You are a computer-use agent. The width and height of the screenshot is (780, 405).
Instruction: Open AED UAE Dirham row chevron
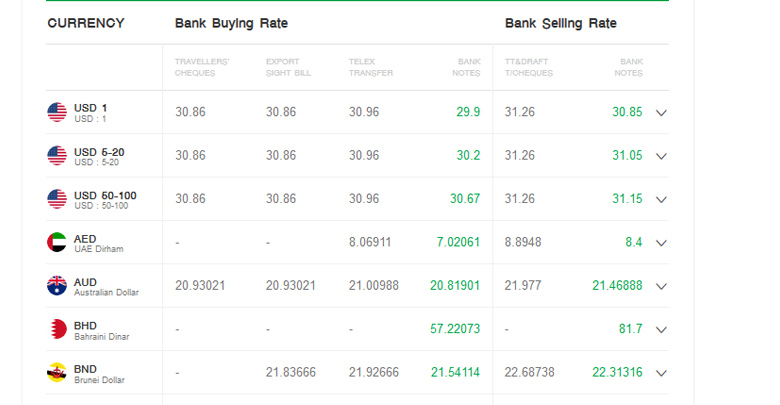[661, 243]
